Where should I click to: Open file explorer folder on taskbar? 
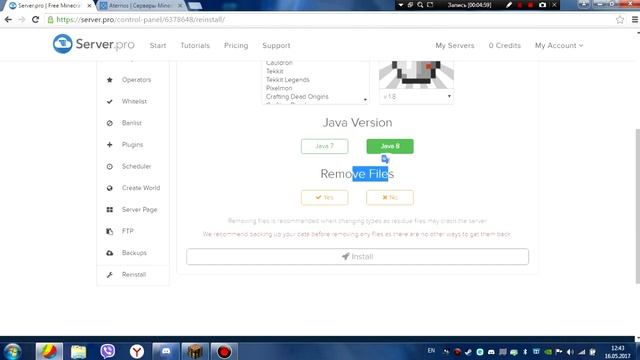click(x=78, y=351)
